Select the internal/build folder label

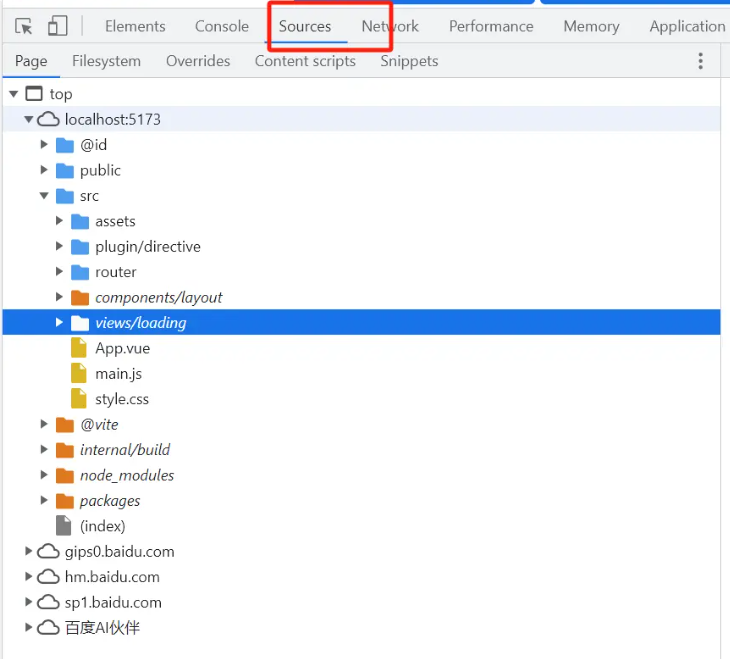point(125,450)
